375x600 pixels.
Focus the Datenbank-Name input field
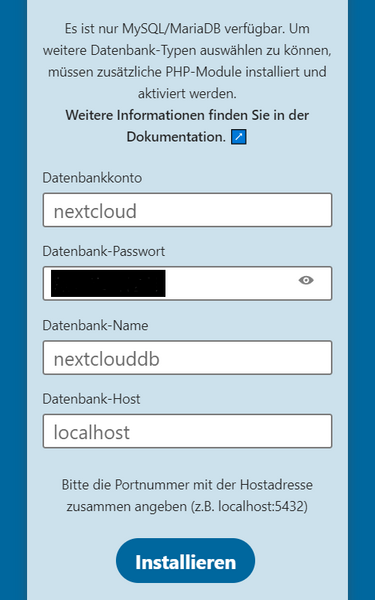click(x=187, y=357)
